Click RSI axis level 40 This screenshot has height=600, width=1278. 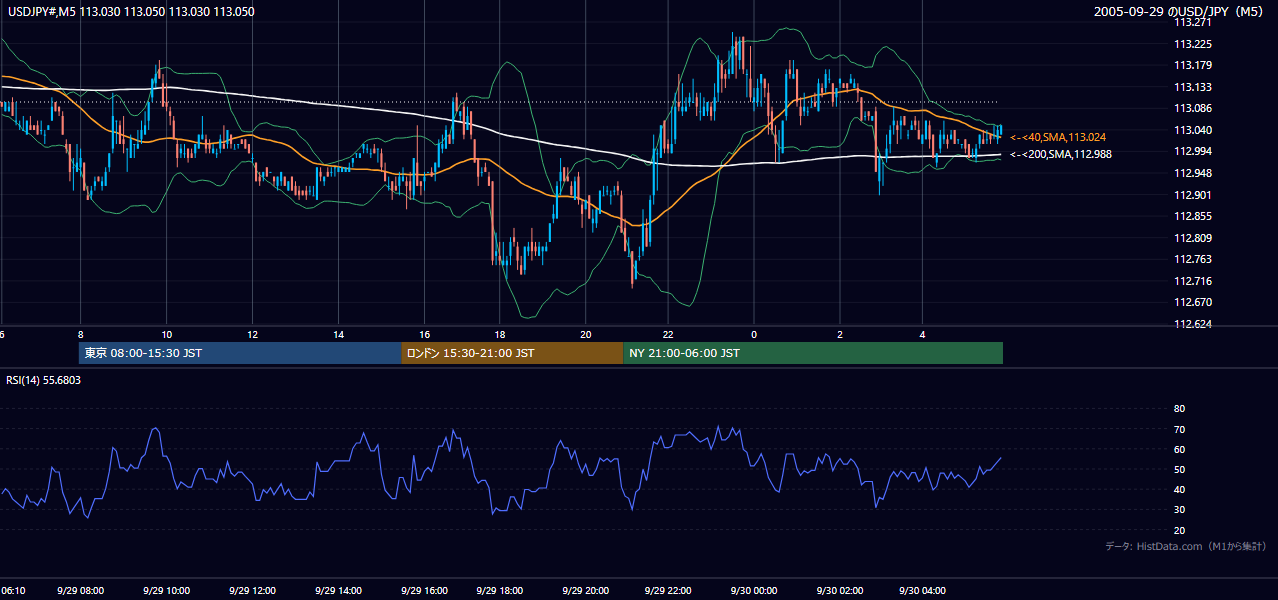point(1179,489)
